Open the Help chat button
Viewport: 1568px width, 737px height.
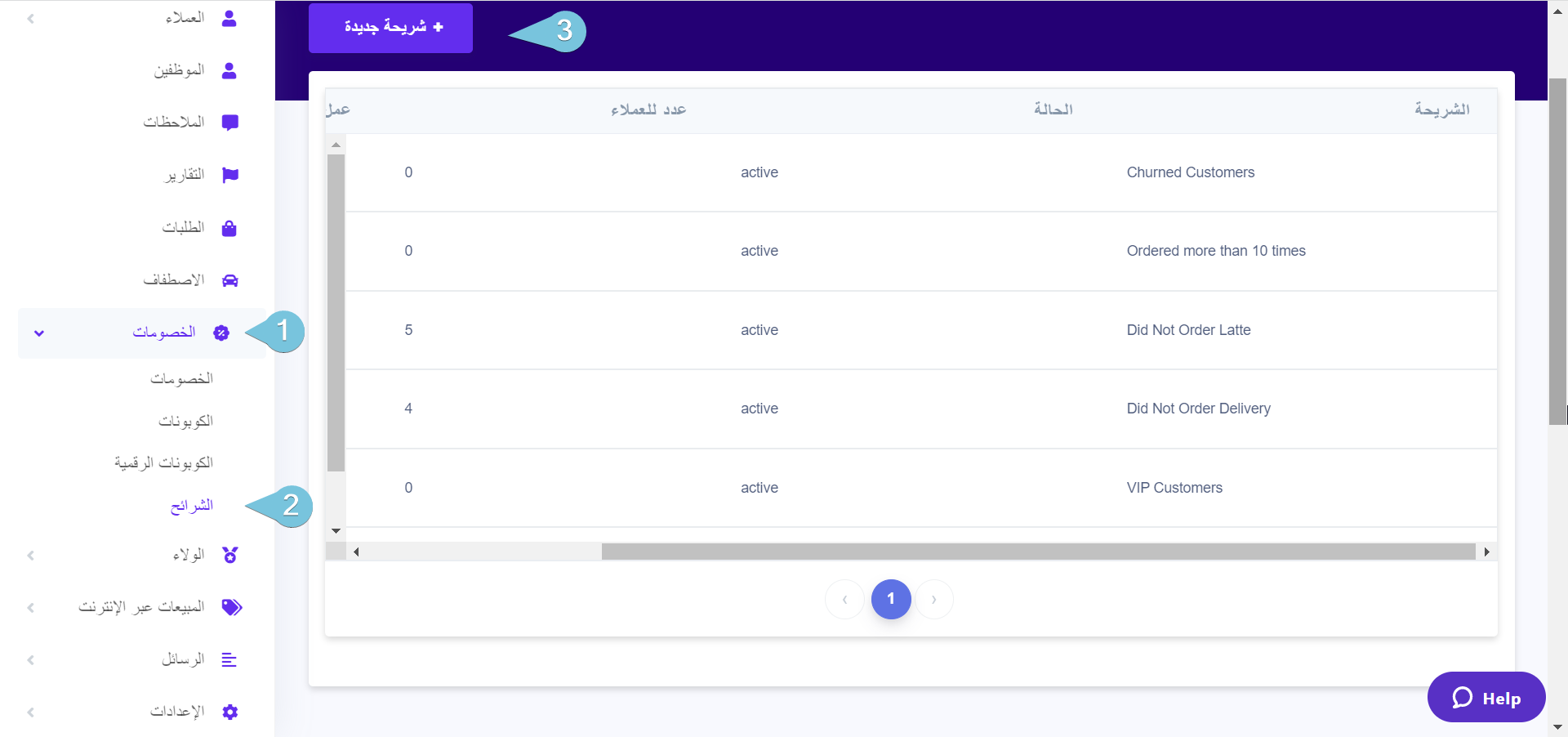[1486, 698]
